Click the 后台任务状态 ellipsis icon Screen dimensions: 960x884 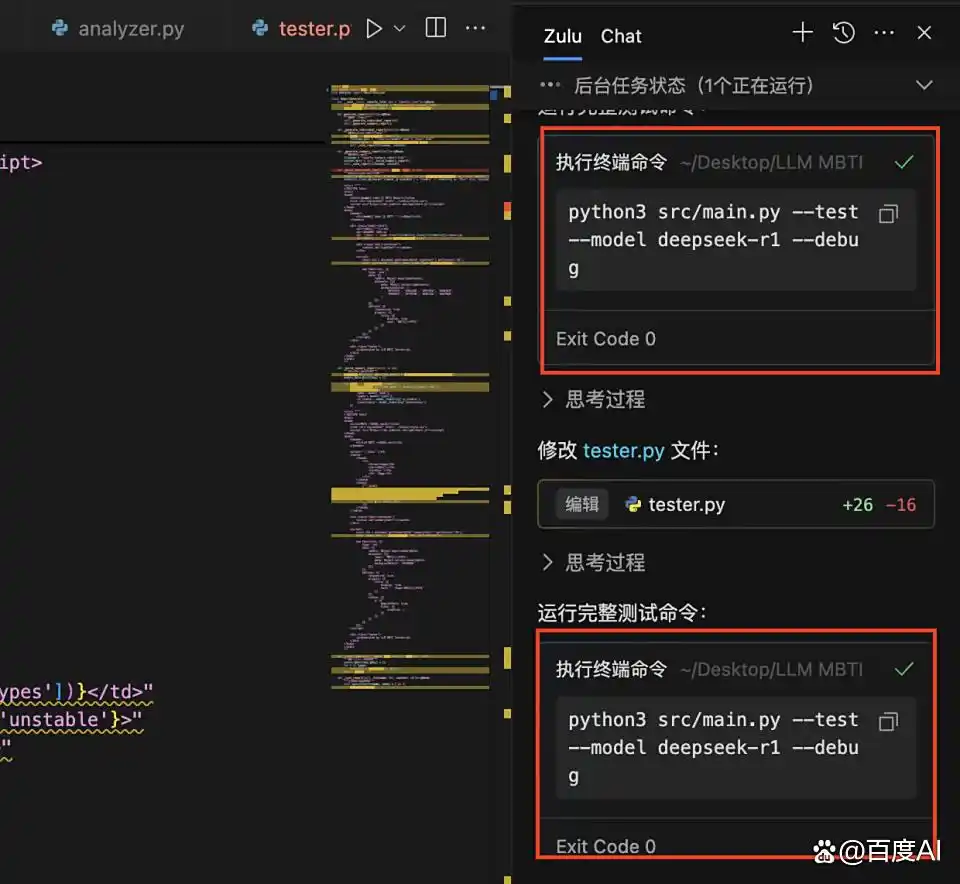550,85
